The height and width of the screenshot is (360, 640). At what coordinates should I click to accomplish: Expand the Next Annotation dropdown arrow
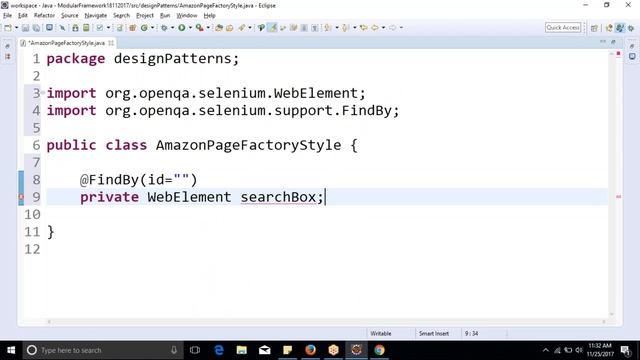coord(337,28)
